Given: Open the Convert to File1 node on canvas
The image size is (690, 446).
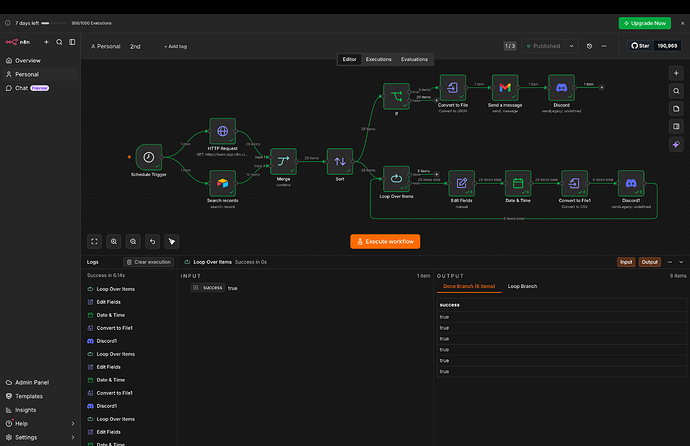Looking at the screenshot, I should pos(574,183).
